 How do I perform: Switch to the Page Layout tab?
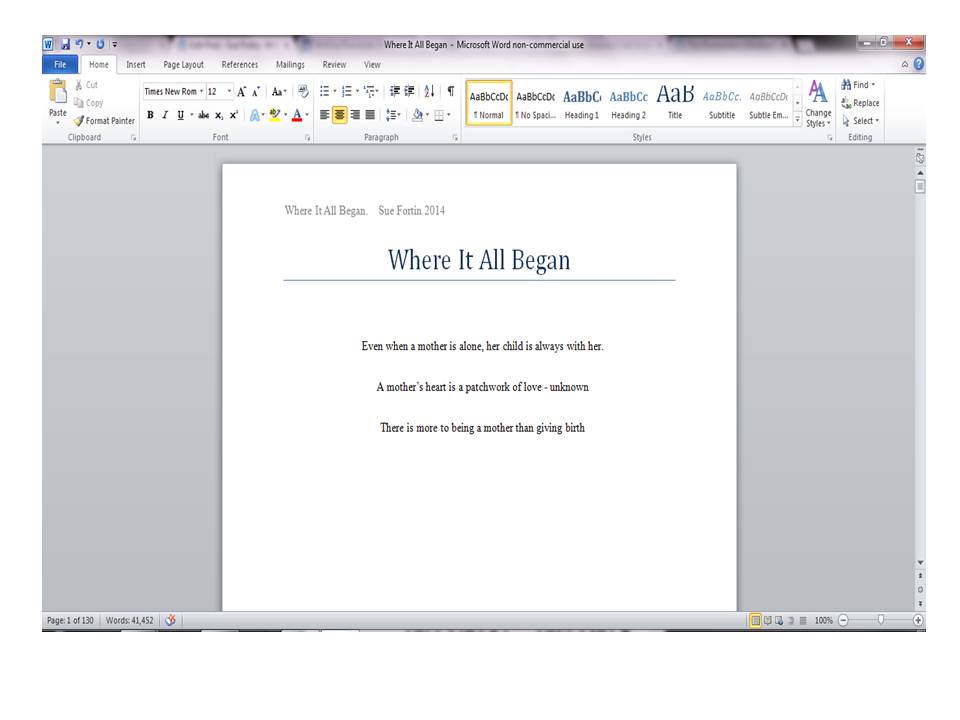coord(183,65)
